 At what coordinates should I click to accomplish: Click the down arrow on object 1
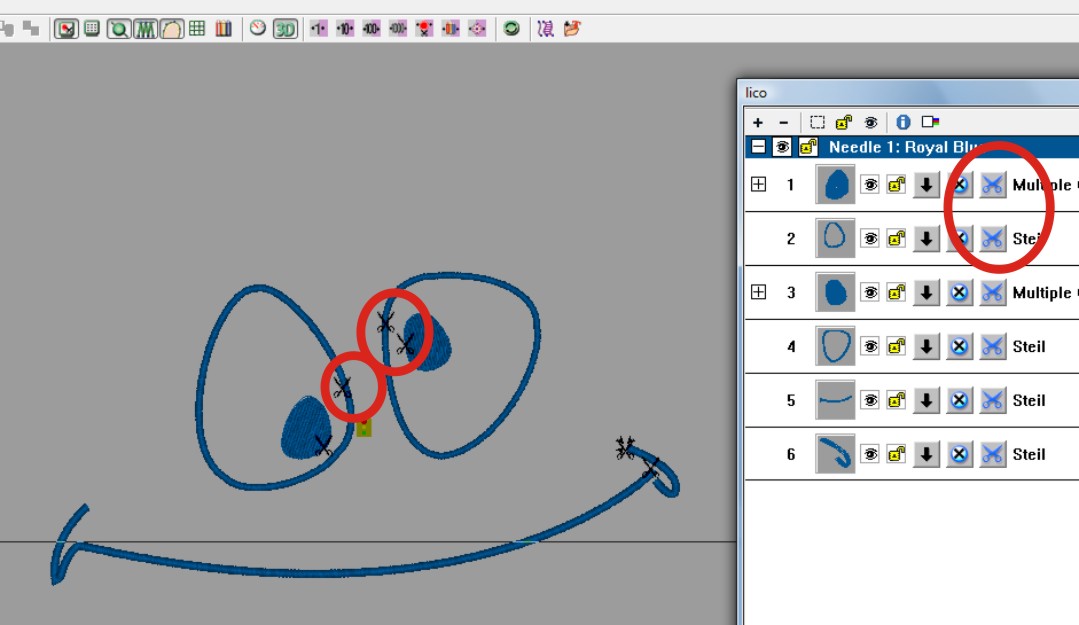click(x=926, y=184)
